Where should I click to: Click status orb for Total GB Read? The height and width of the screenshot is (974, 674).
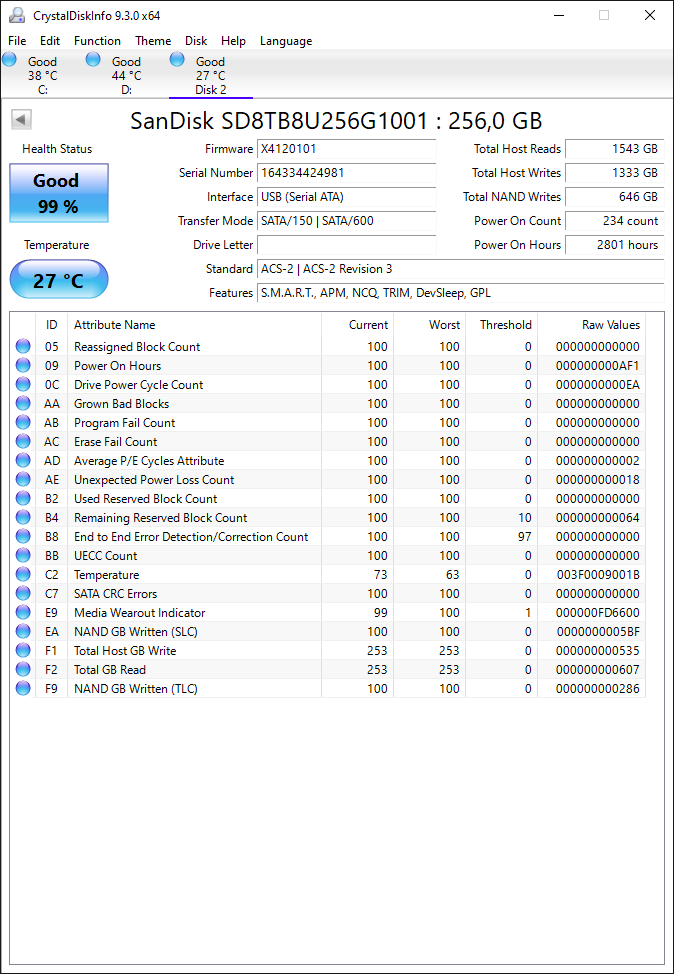[23, 670]
